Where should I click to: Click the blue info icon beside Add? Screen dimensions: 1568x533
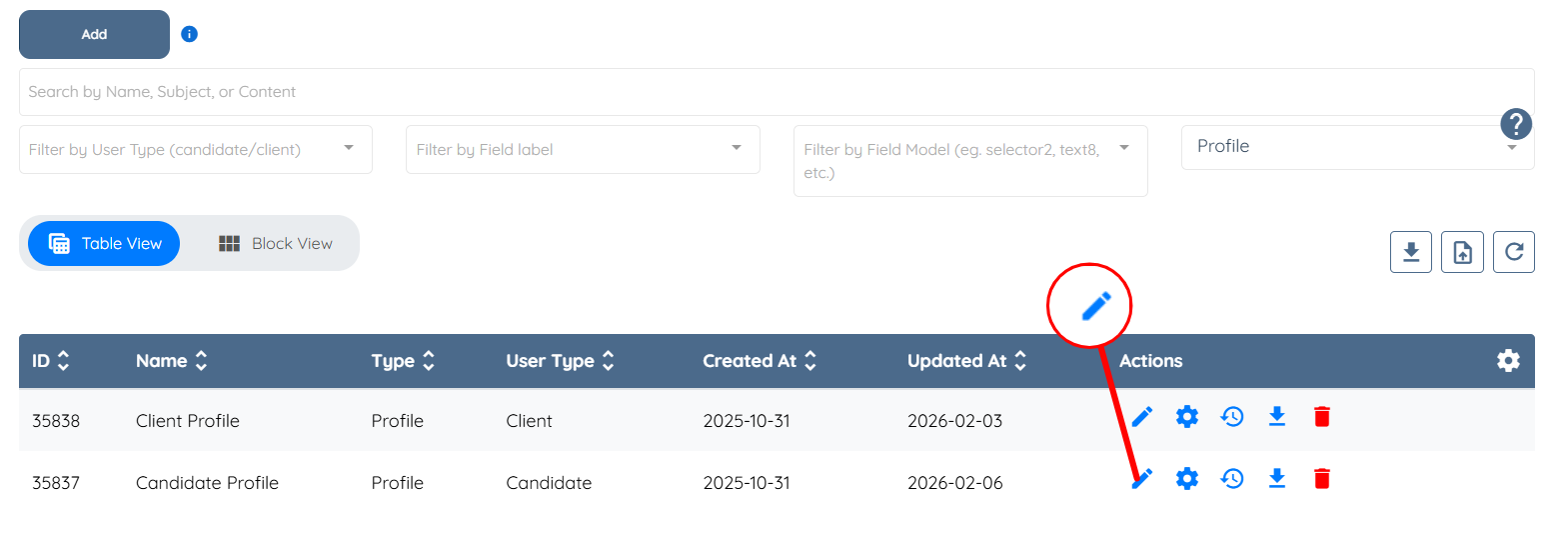(189, 34)
